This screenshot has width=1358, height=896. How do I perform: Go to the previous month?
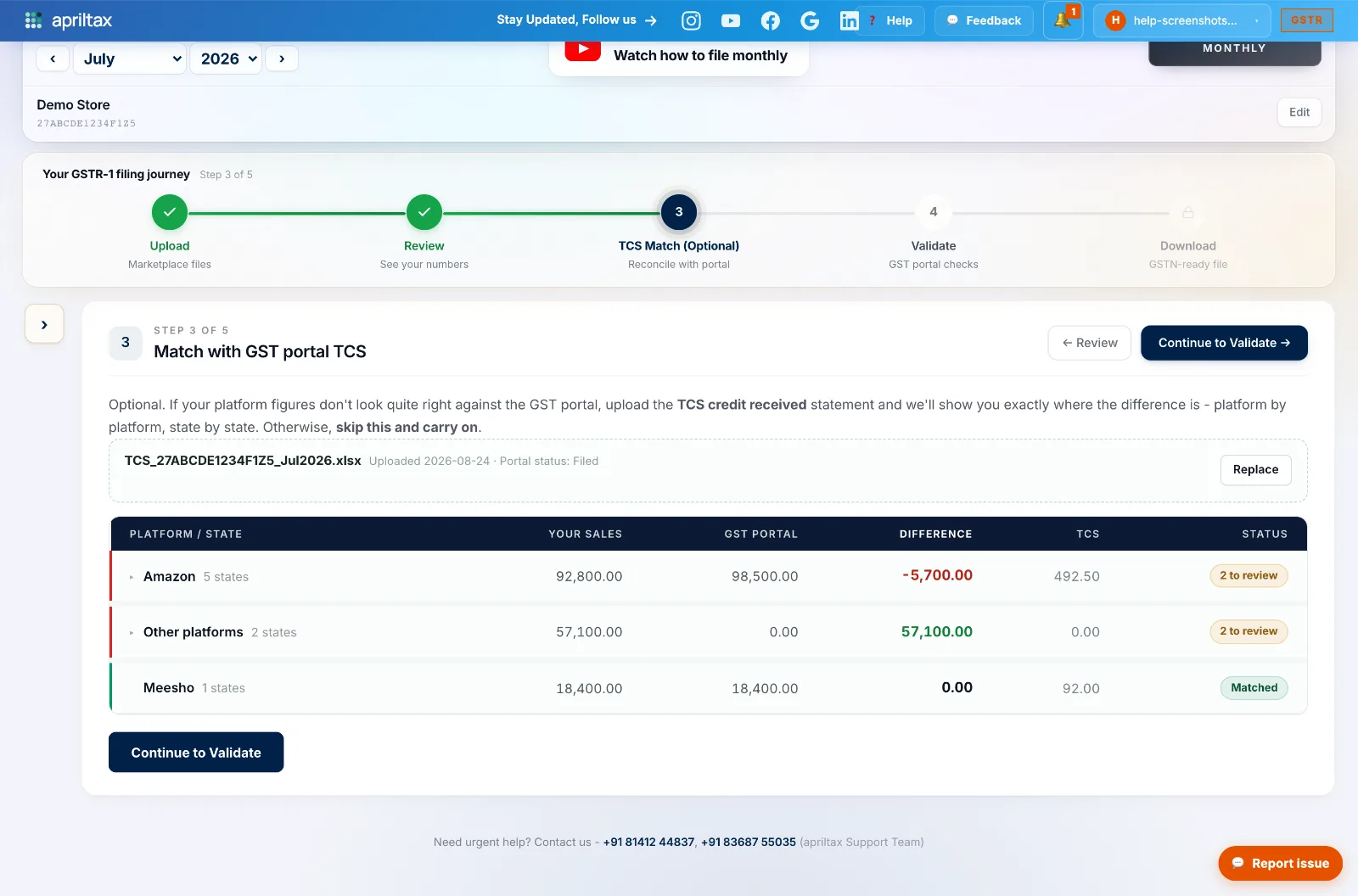(53, 59)
